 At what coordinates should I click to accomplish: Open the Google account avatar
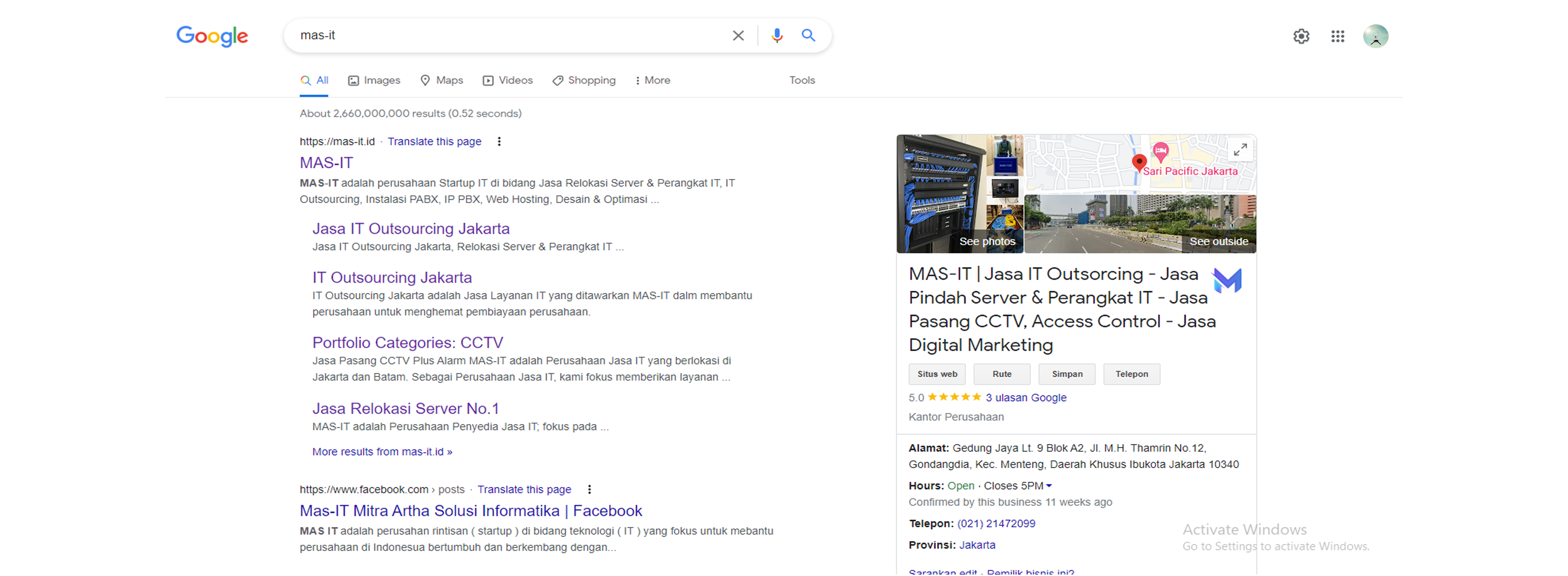(x=1375, y=37)
